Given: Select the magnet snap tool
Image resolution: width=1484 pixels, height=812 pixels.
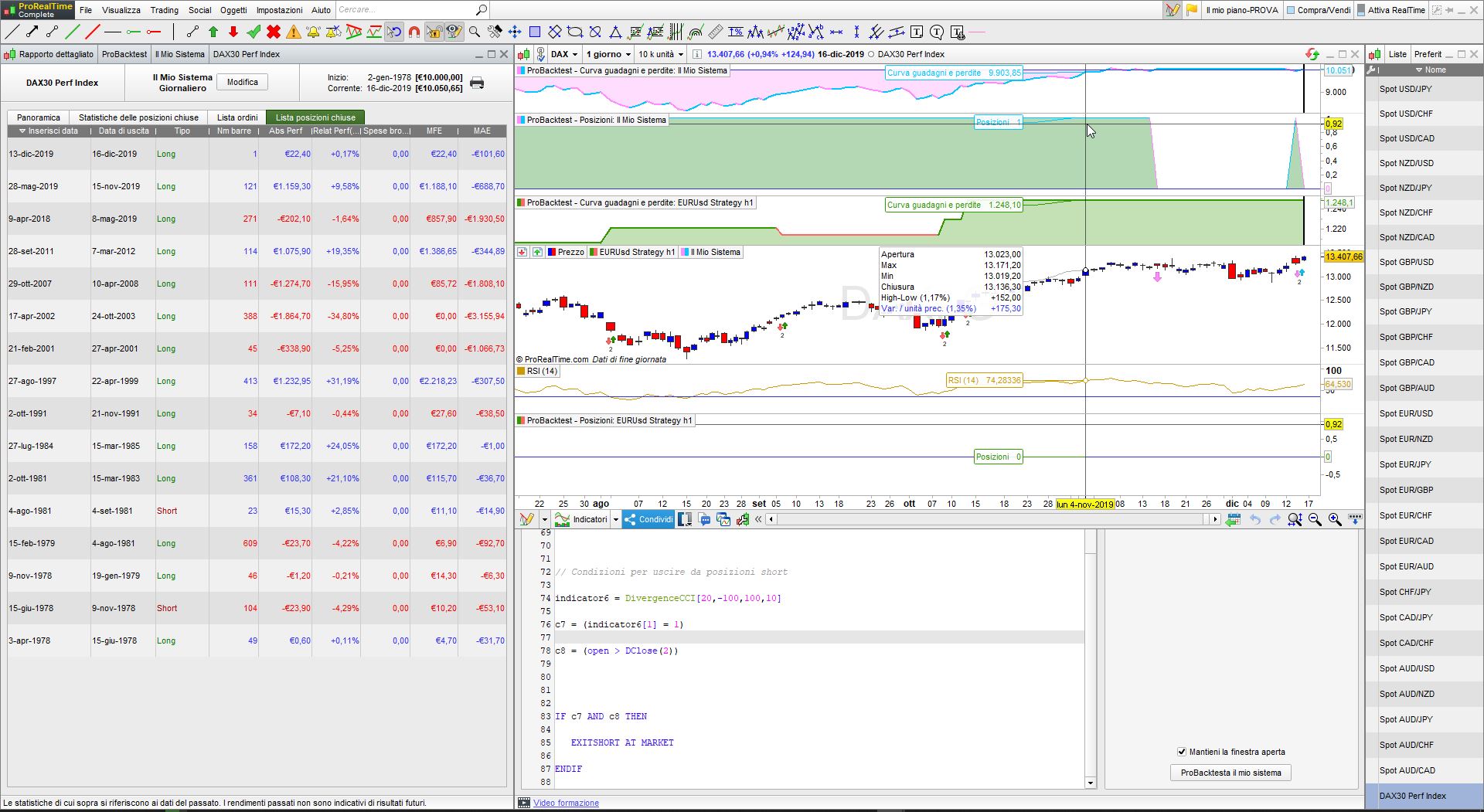Looking at the screenshot, I should pos(414,32).
